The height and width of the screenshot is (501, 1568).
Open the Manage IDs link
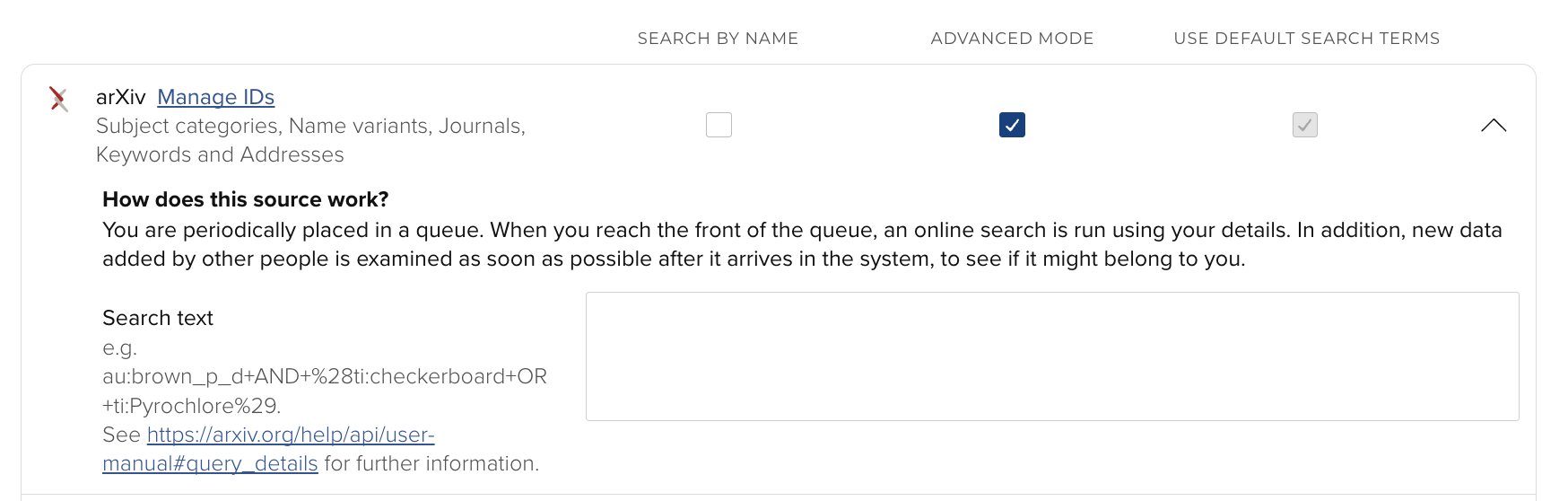[x=215, y=97]
